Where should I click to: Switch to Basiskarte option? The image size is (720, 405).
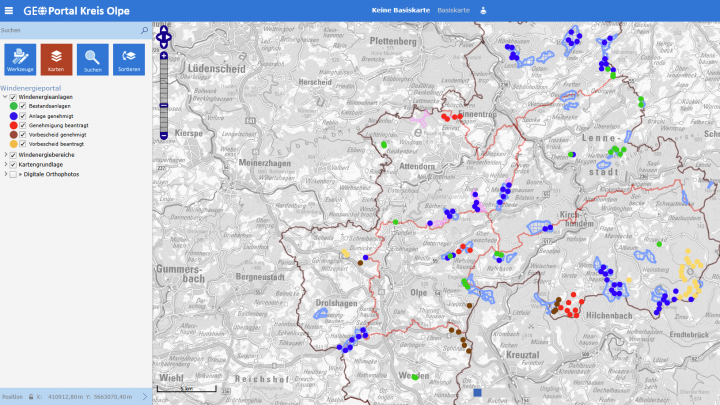(x=454, y=10)
